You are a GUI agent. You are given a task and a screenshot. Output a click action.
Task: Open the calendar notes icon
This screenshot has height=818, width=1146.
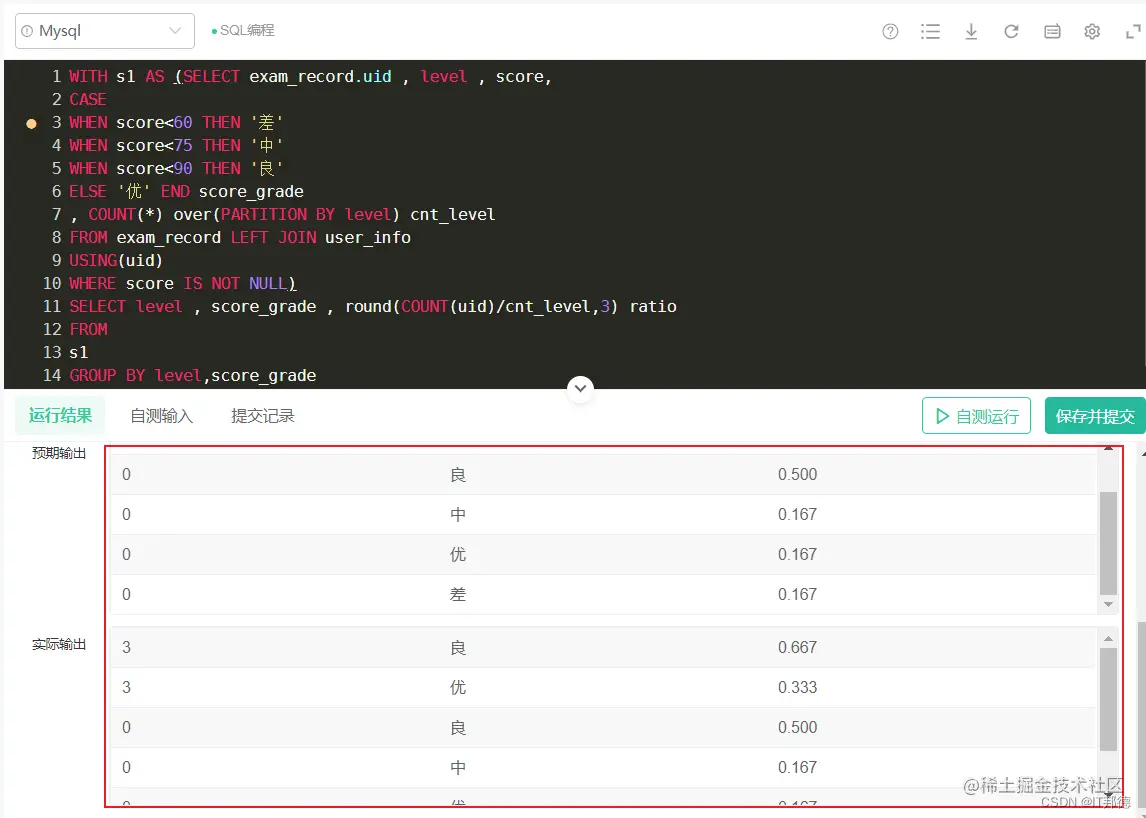click(1052, 31)
